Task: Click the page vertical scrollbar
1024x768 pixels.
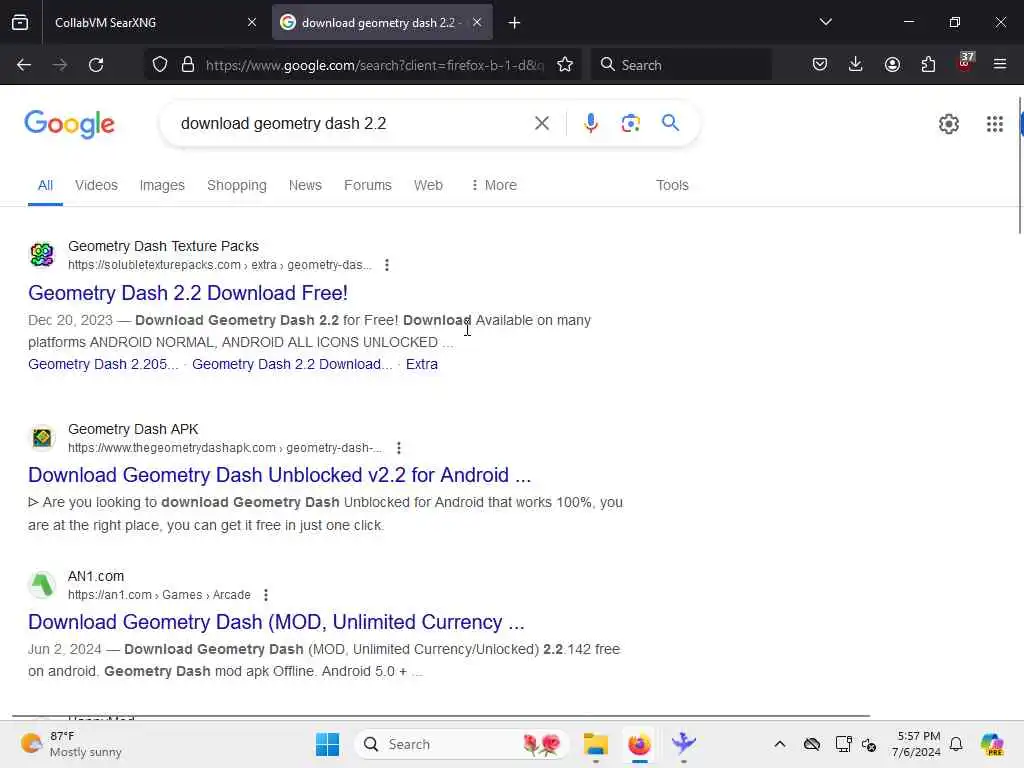Action: [1019, 165]
